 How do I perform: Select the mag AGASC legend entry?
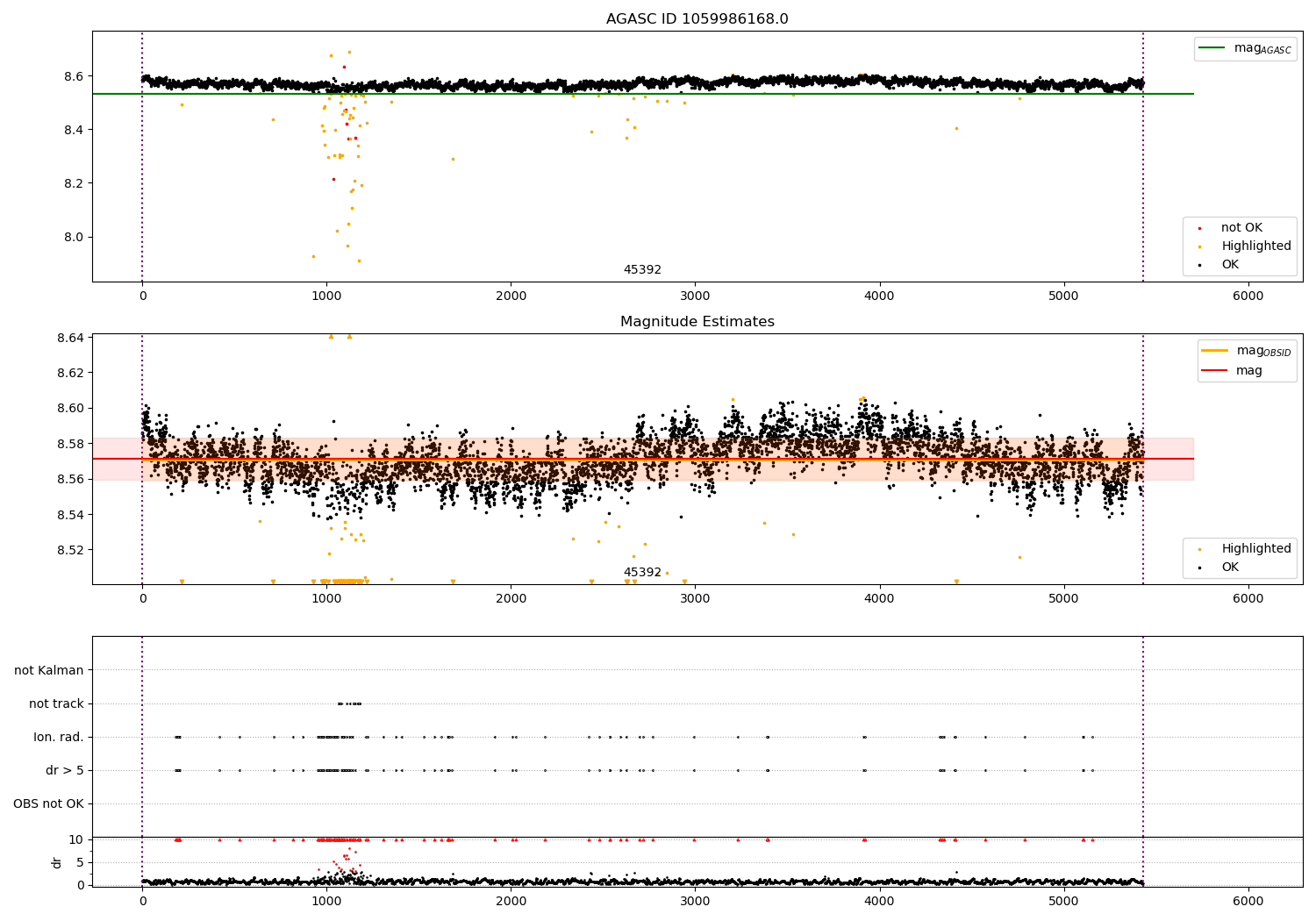pyautogui.click(x=1245, y=48)
